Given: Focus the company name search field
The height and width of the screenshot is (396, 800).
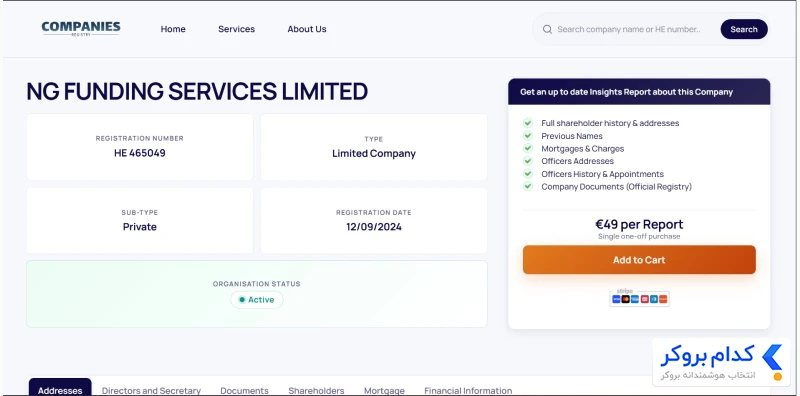Looking at the screenshot, I should coord(629,29).
